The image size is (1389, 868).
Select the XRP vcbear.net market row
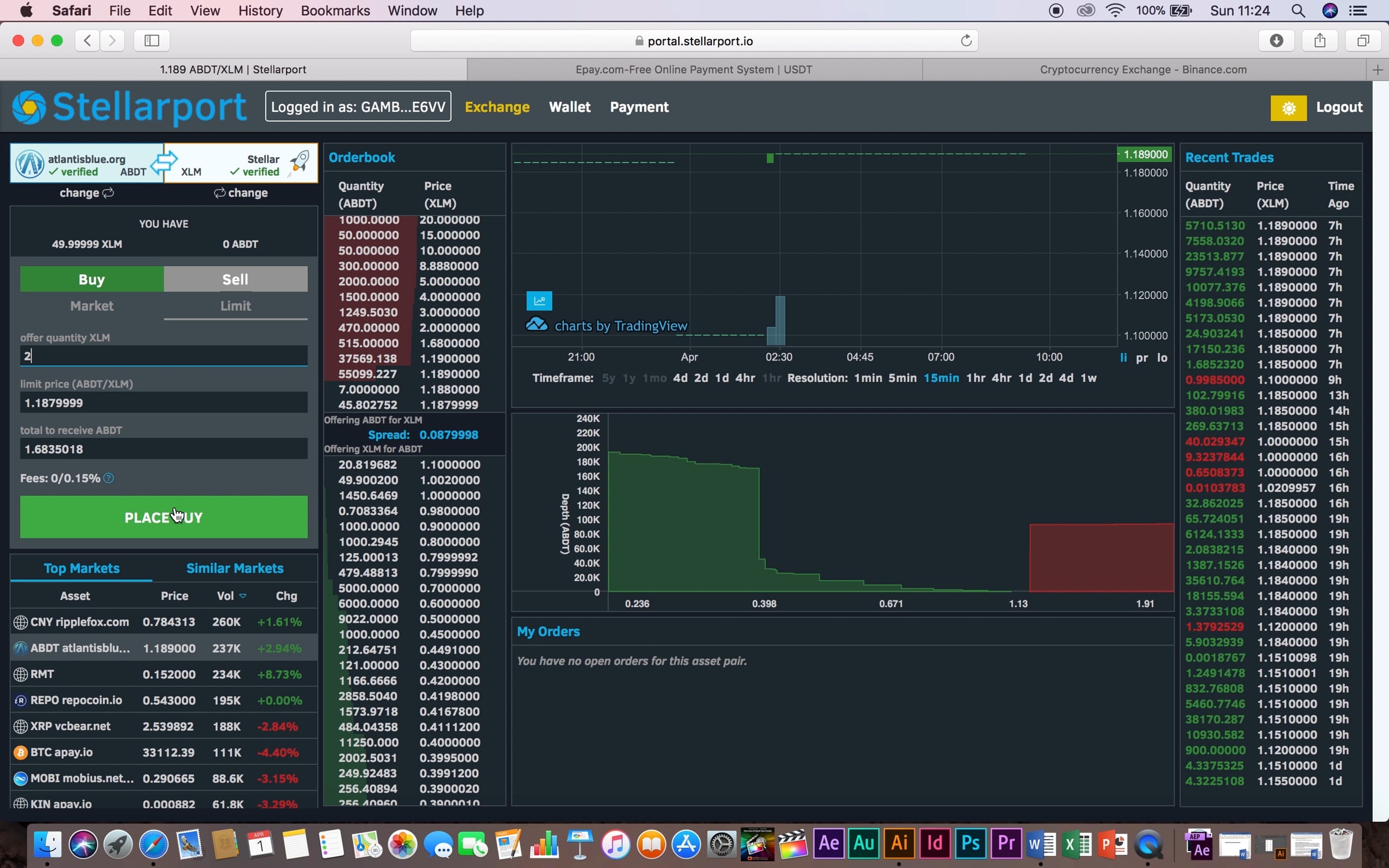click(x=164, y=726)
